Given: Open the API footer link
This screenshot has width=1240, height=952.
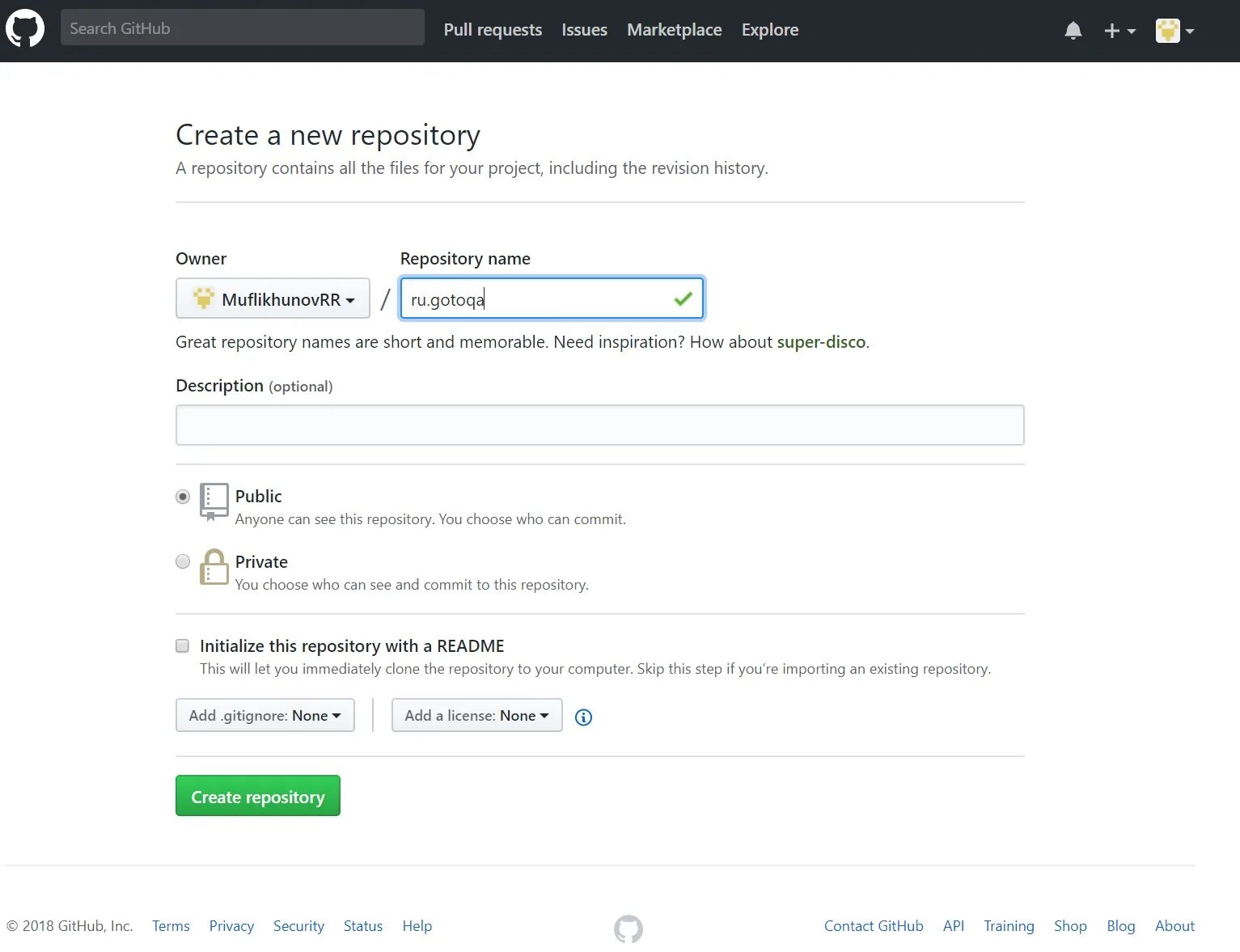Looking at the screenshot, I should click(x=954, y=926).
